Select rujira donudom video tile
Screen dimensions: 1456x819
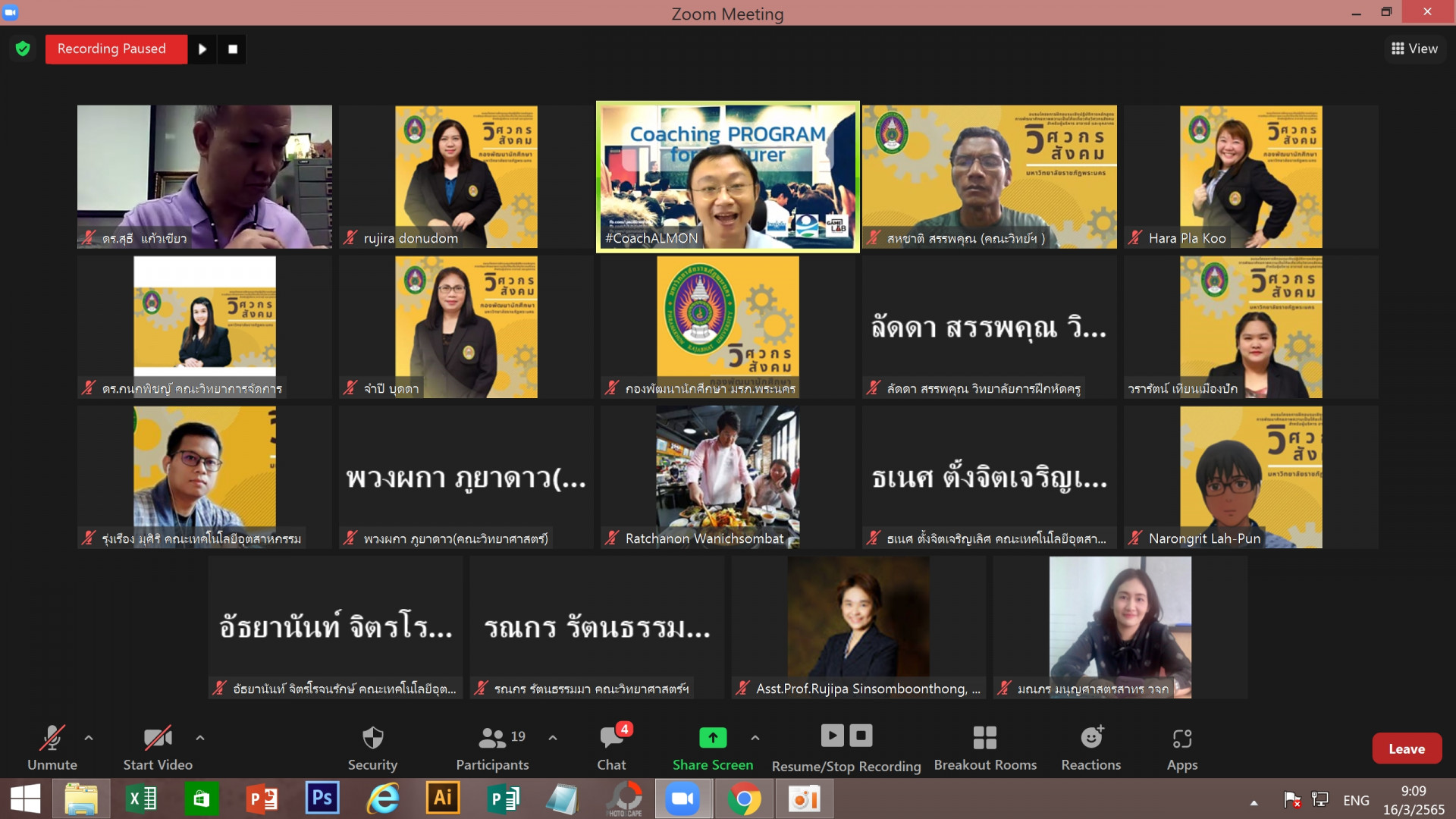tap(466, 177)
